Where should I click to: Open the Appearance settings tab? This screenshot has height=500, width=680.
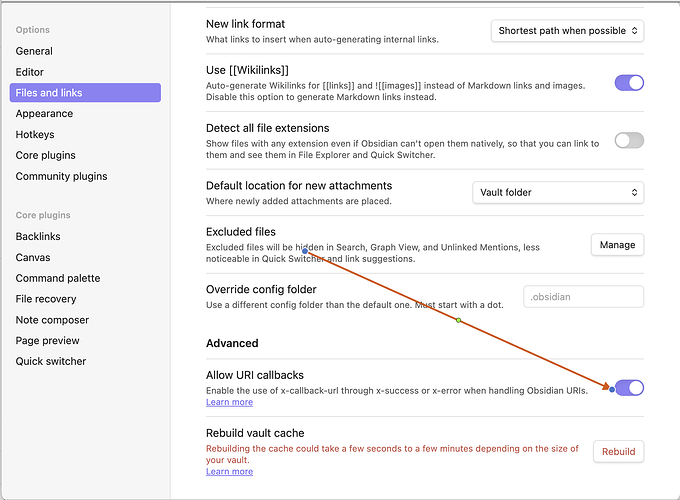[x=44, y=114]
